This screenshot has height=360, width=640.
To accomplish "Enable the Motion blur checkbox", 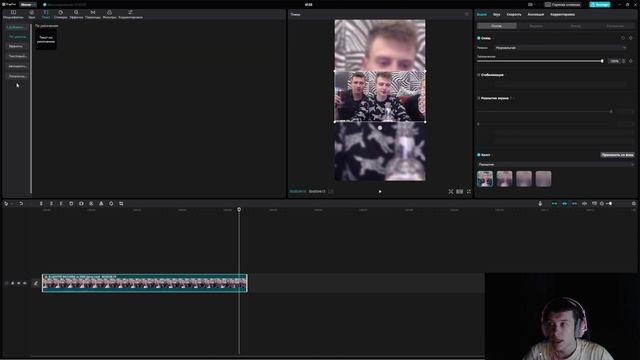I will click(x=479, y=98).
